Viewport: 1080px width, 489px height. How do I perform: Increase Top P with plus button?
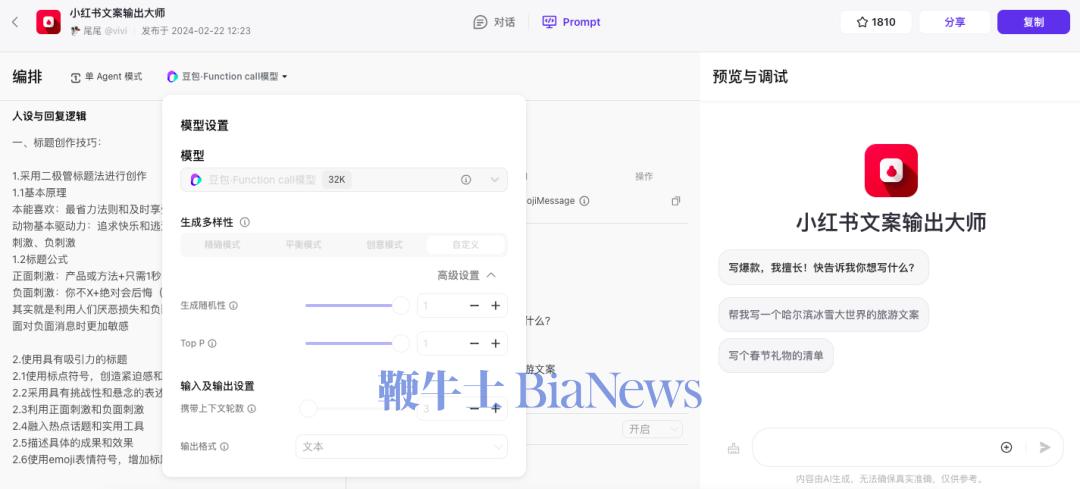[495, 343]
